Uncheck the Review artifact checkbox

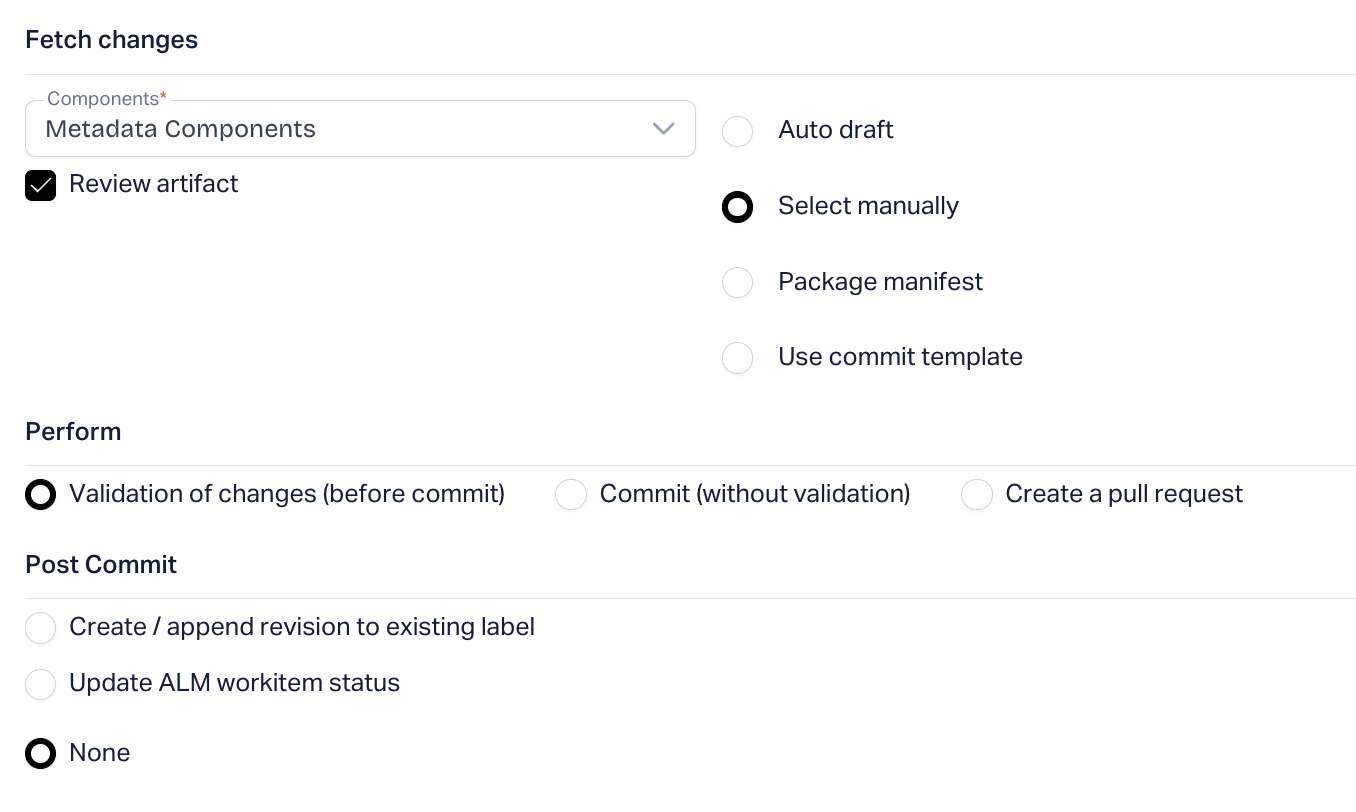coord(41,185)
